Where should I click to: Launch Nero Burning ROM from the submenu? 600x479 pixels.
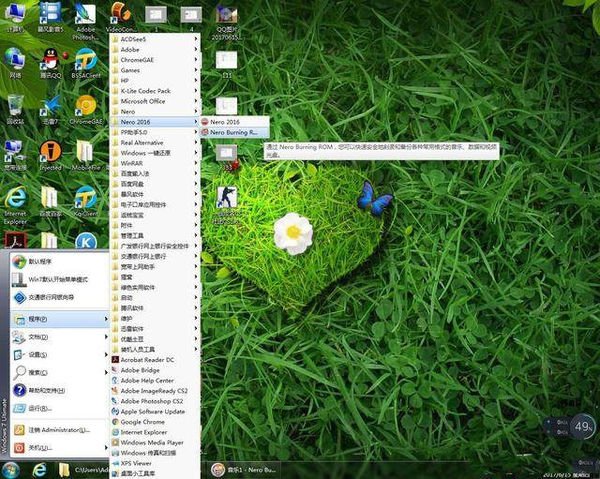pyautogui.click(x=234, y=131)
